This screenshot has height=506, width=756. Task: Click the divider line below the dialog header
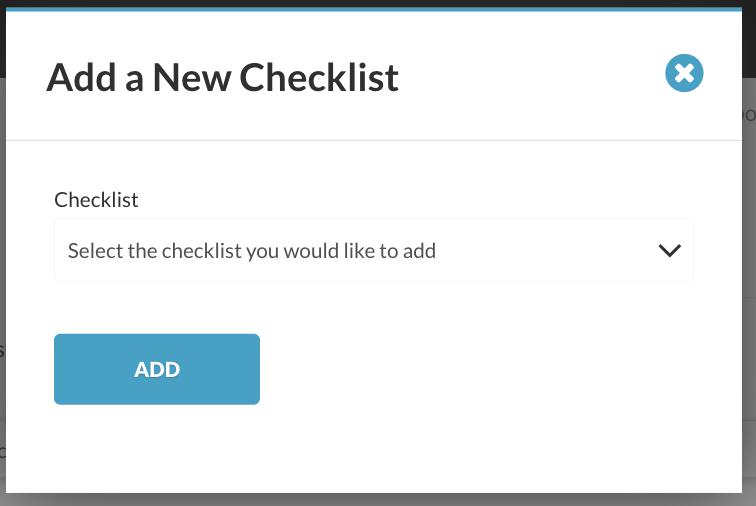coord(374,140)
